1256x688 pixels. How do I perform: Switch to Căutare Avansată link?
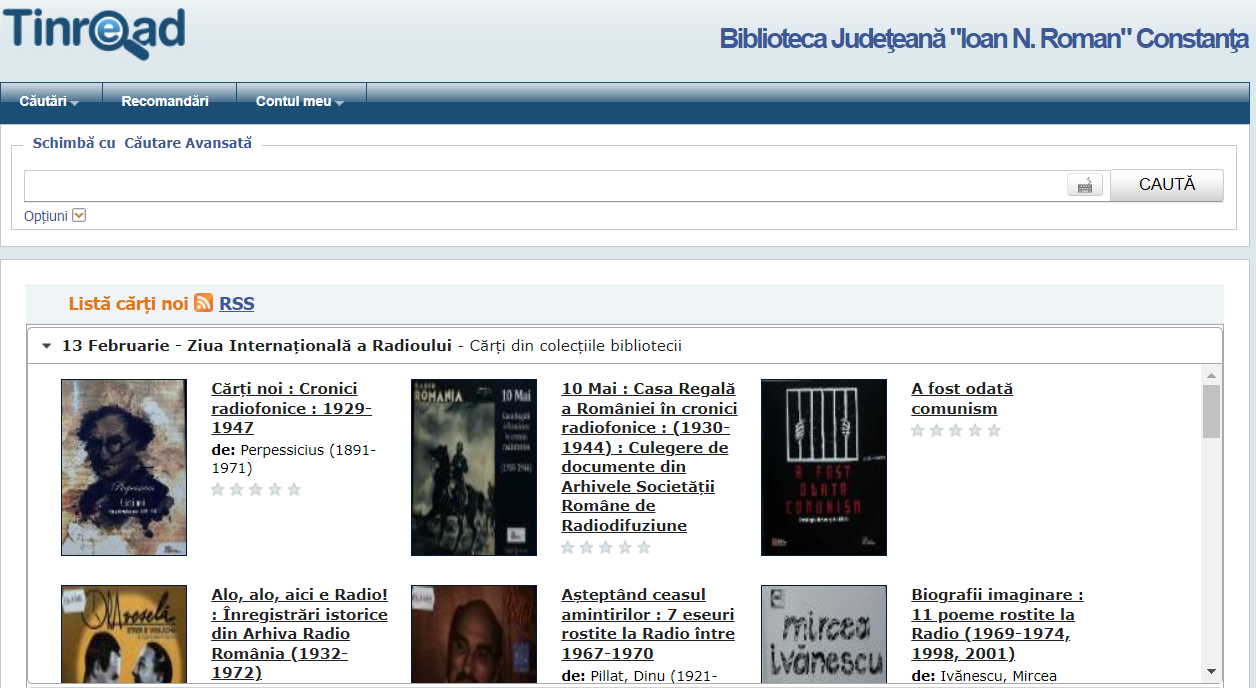coord(188,143)
